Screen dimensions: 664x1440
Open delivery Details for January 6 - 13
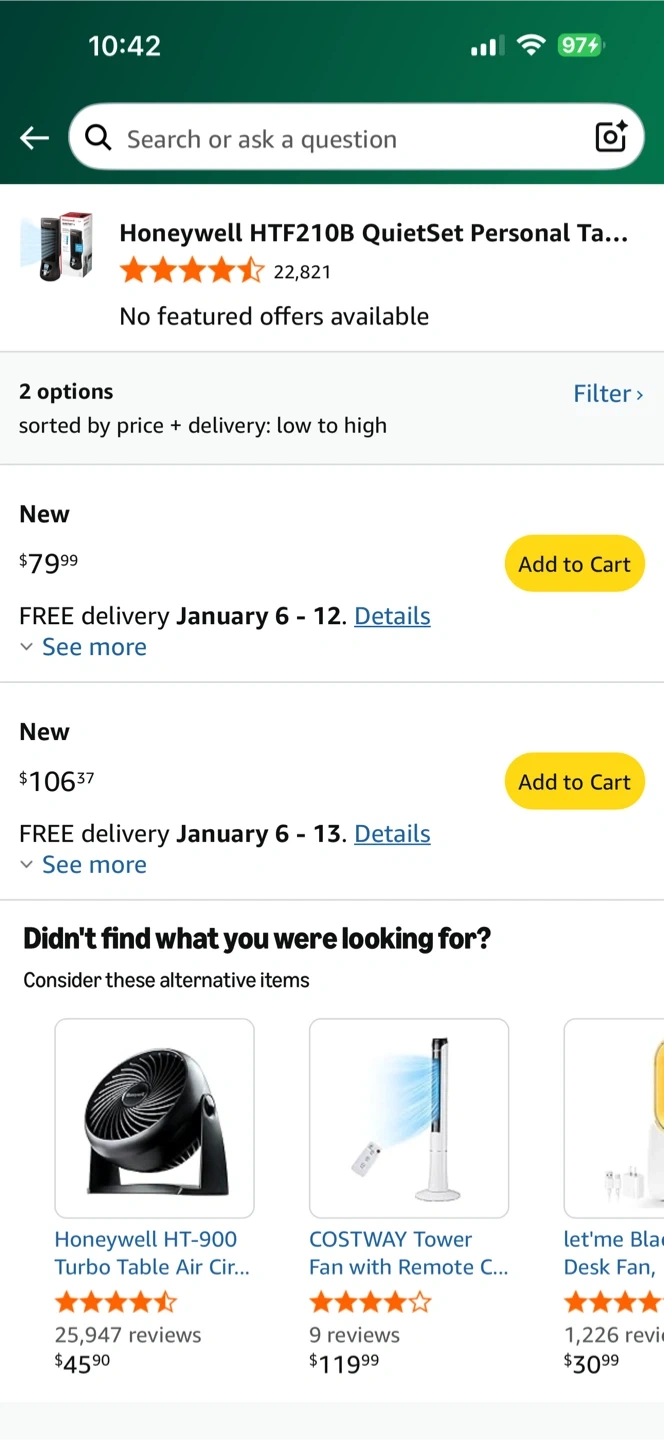point(392,834)
